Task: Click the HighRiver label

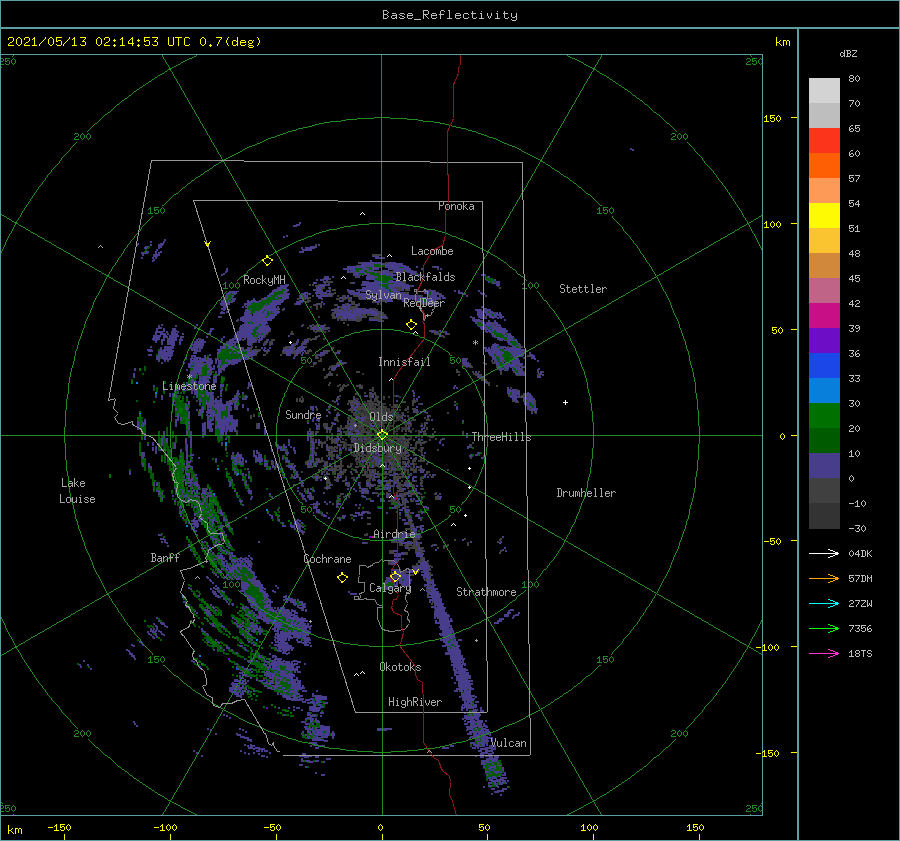Action: point(415,702)
